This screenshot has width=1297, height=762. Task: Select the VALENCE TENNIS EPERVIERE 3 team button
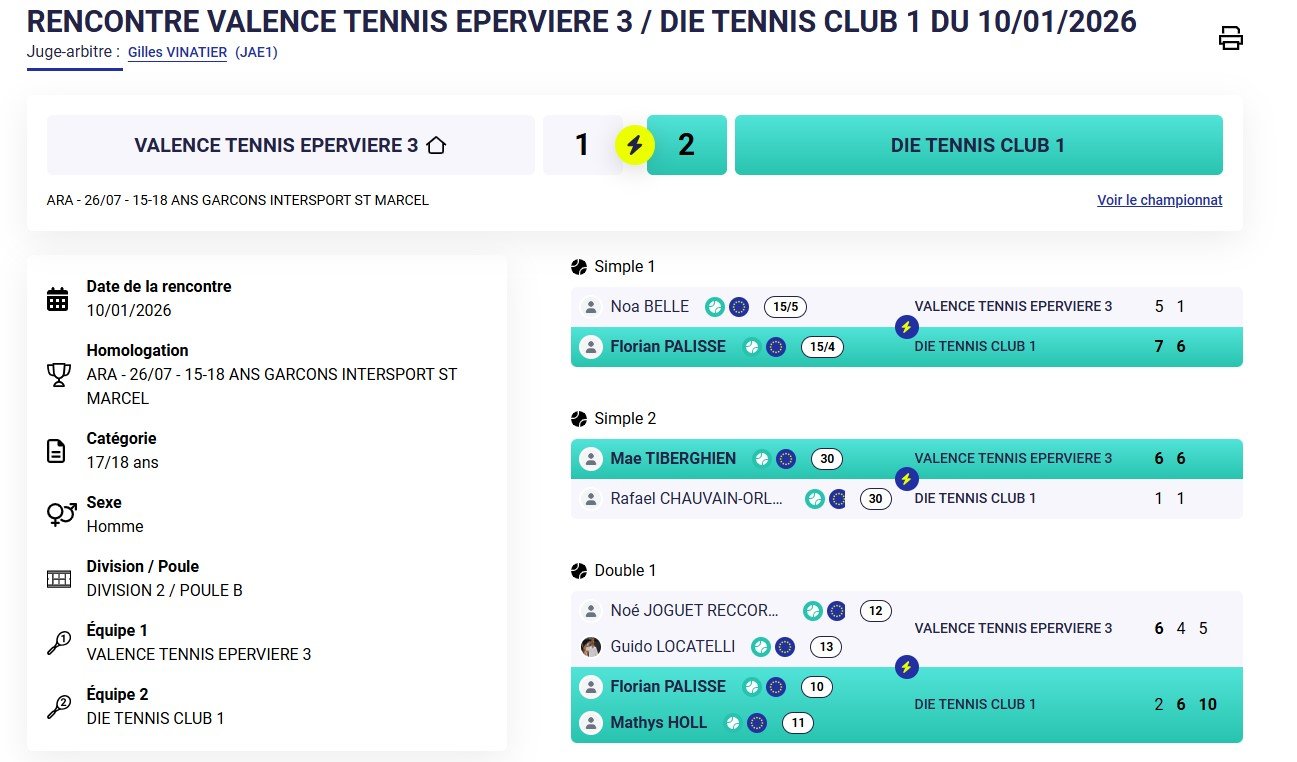coord(291,145)
